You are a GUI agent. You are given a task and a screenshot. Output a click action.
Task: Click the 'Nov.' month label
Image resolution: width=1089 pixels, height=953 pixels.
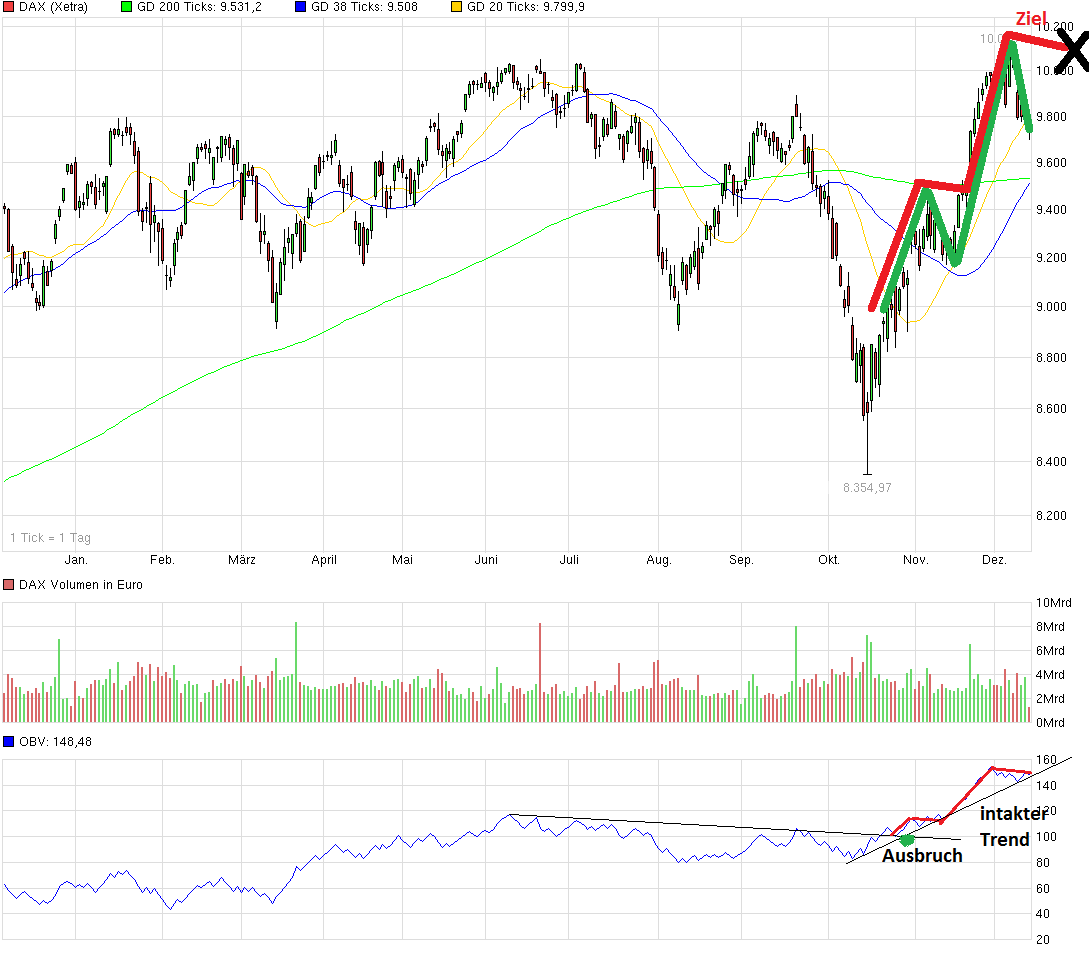coord(915,560)
